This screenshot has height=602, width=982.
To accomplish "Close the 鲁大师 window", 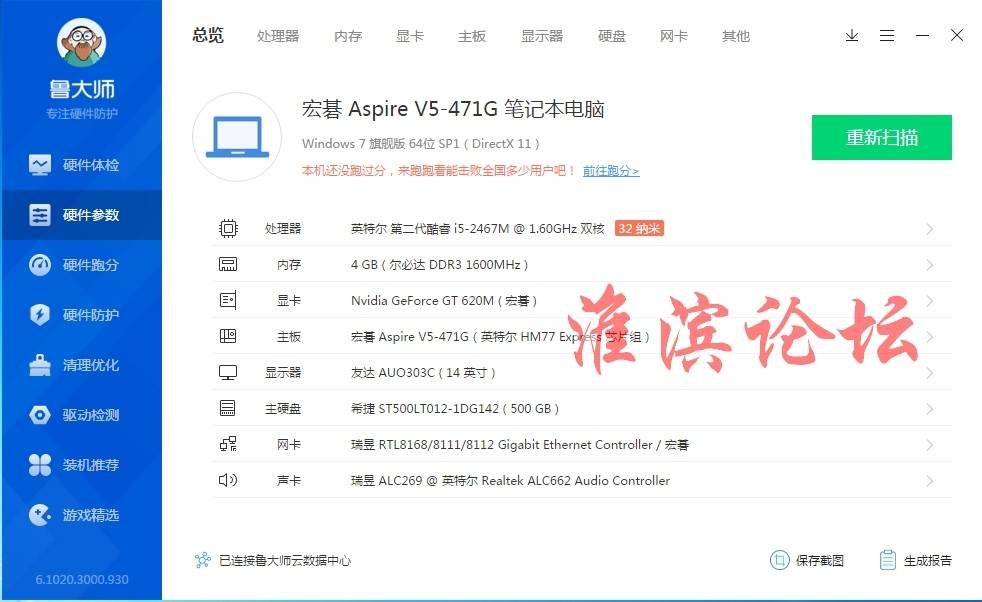I will [957, 35].
